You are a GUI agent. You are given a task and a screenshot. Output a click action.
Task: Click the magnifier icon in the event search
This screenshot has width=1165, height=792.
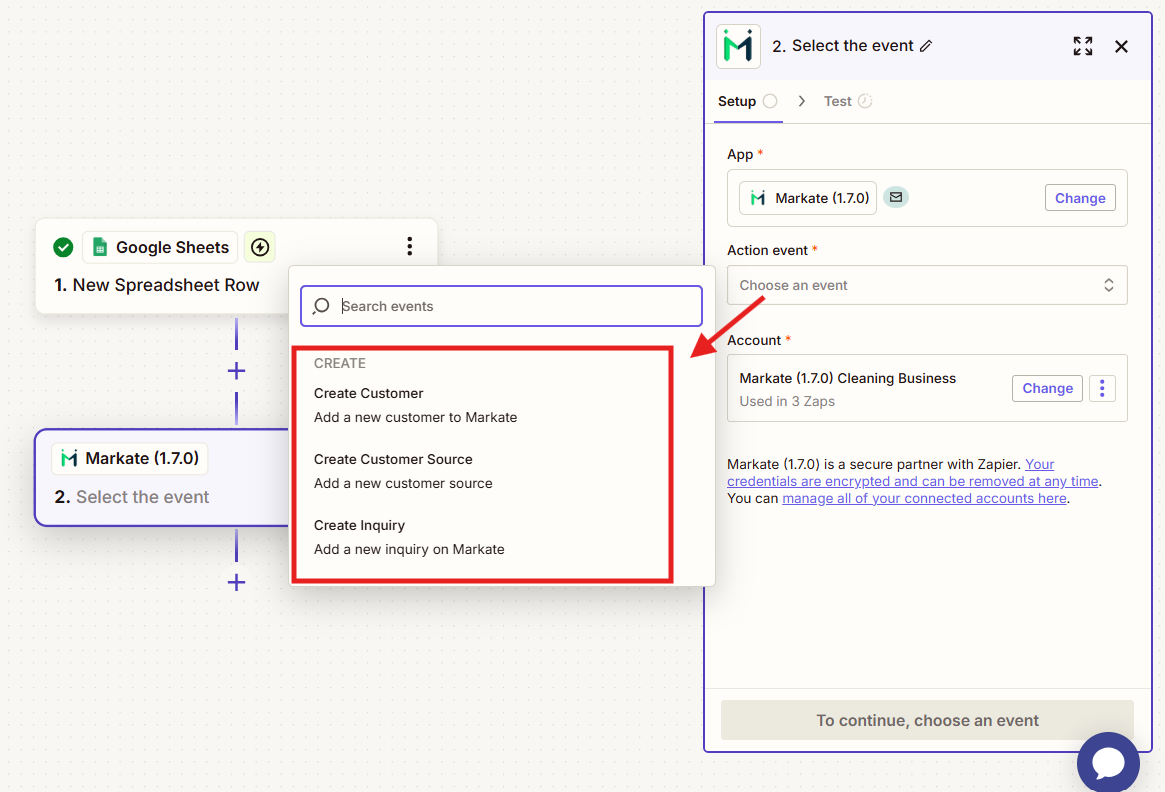pos(322,306)
